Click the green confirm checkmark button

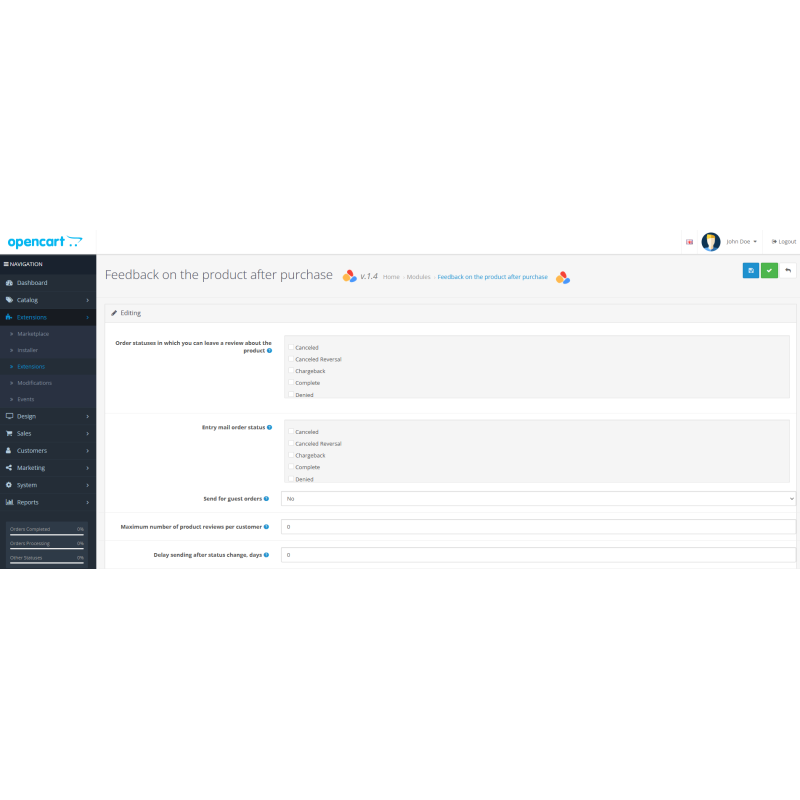(769, 270)
